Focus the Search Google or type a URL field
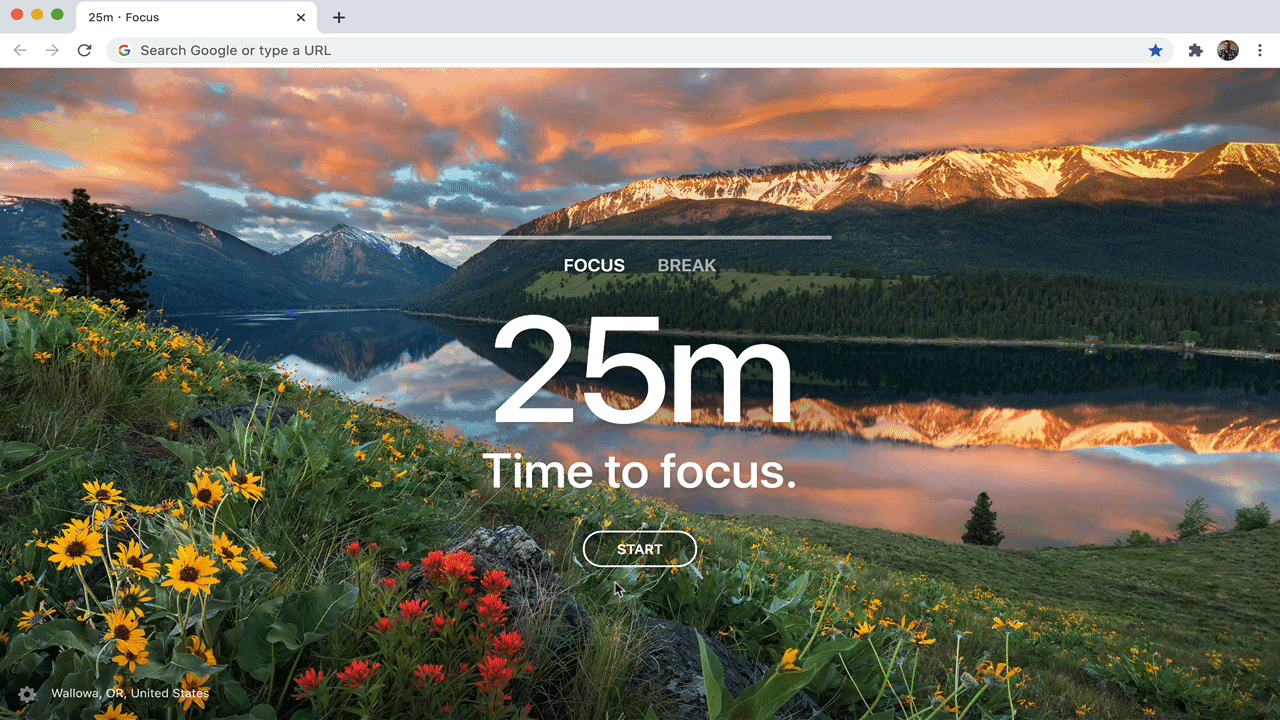 tap(640, 50)
